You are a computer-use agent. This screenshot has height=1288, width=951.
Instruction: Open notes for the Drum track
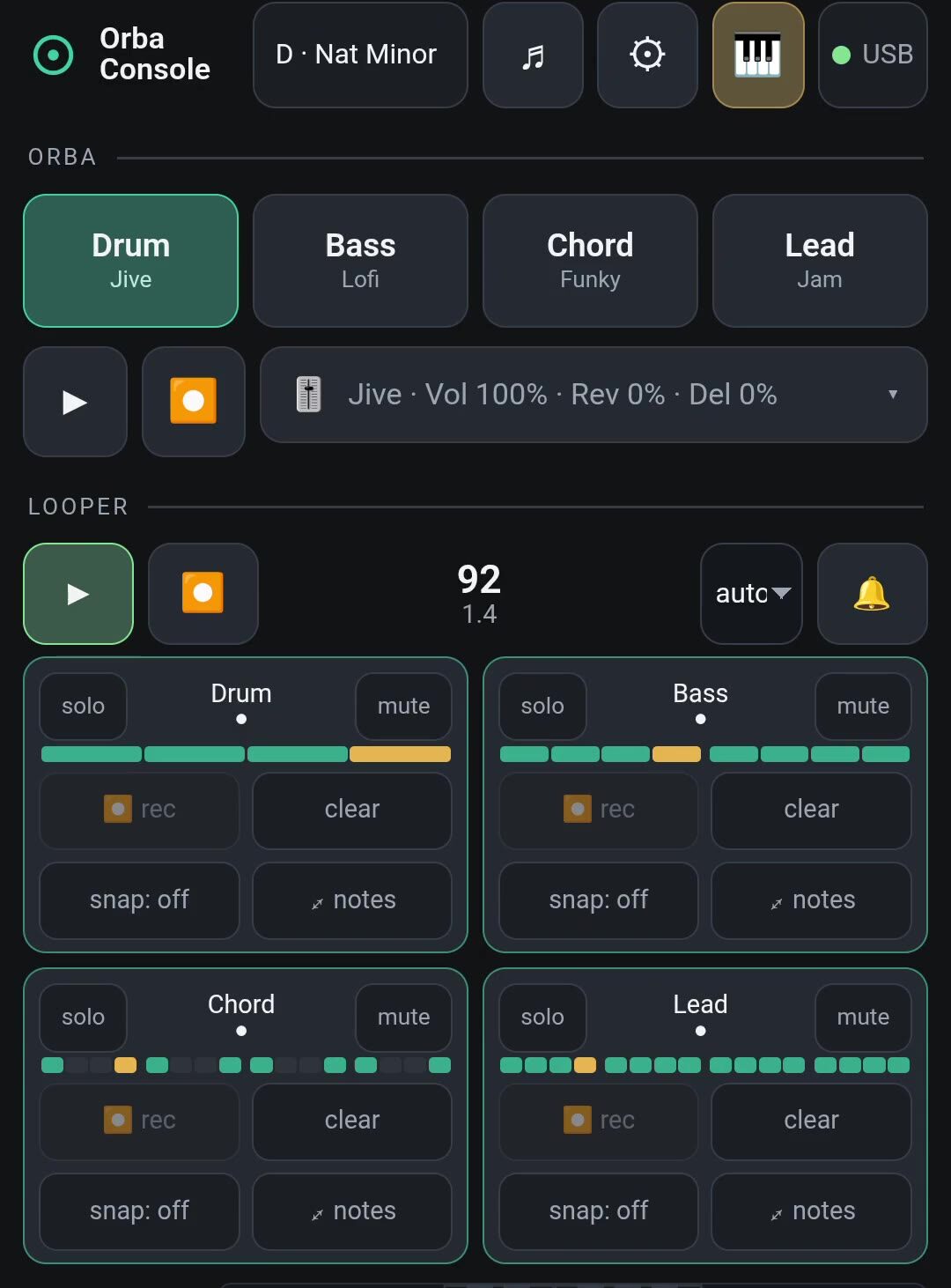352,900
